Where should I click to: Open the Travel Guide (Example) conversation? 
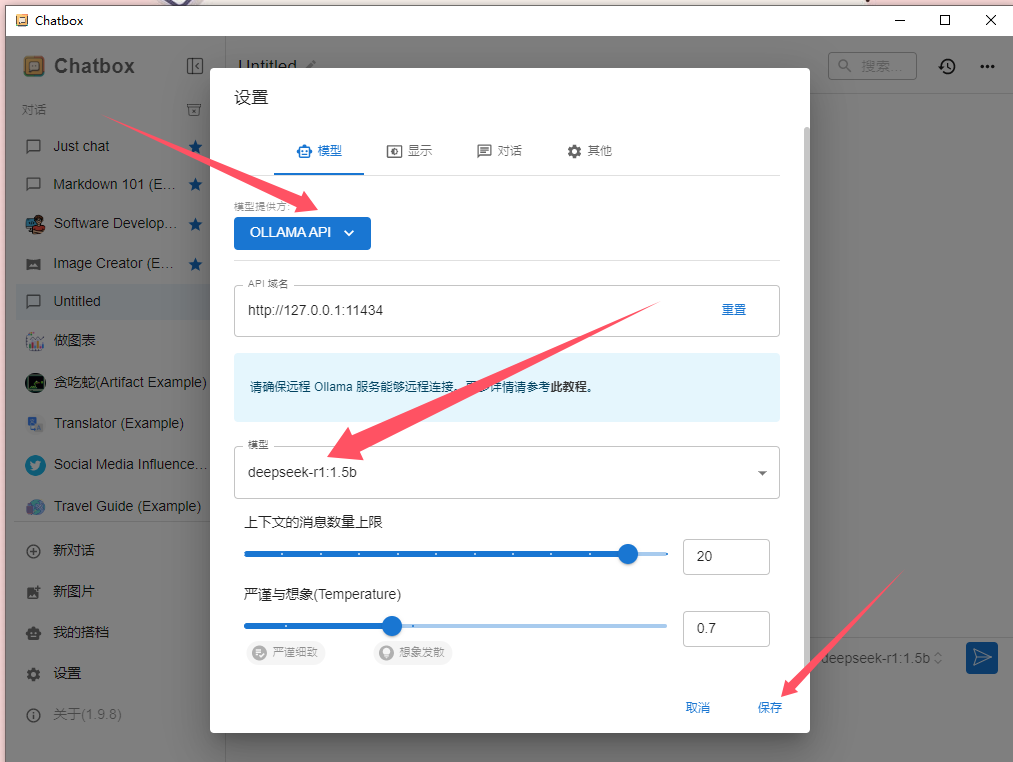pyautogui.click(x=127, y=506)
